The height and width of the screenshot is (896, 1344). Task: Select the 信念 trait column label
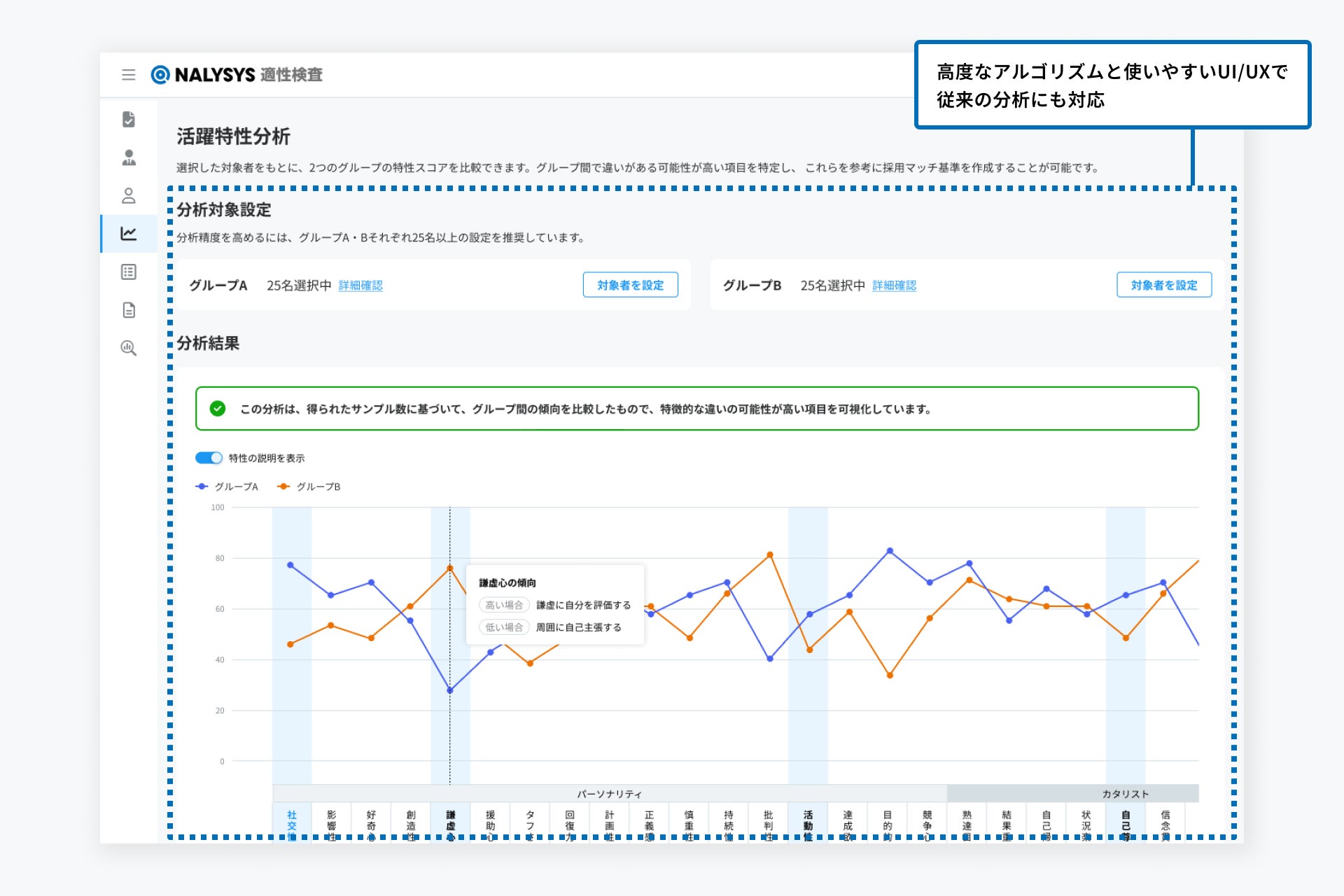(x=1165, y=825)
